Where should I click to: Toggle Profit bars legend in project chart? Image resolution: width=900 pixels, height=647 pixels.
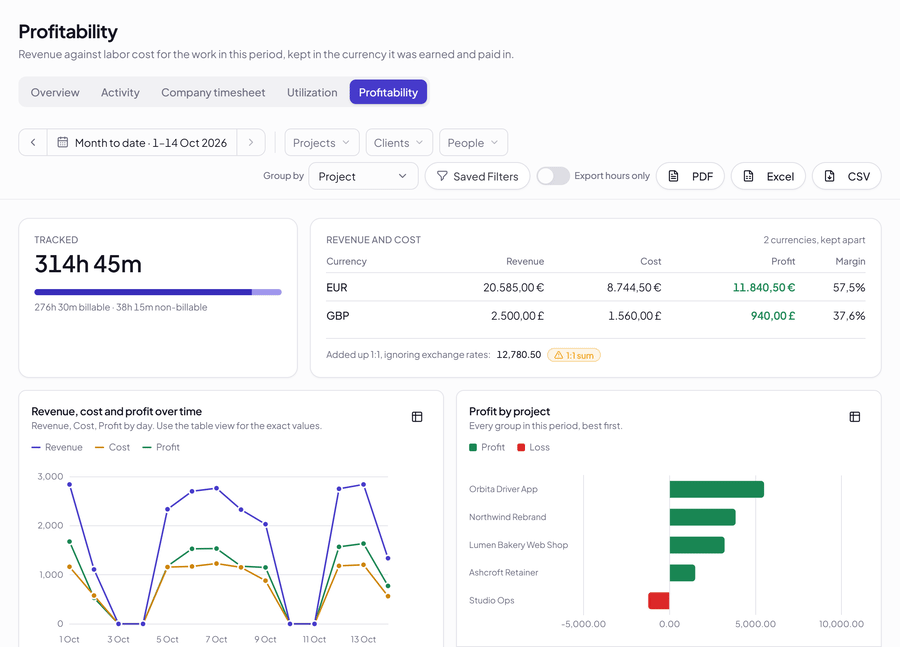[487, 447]
